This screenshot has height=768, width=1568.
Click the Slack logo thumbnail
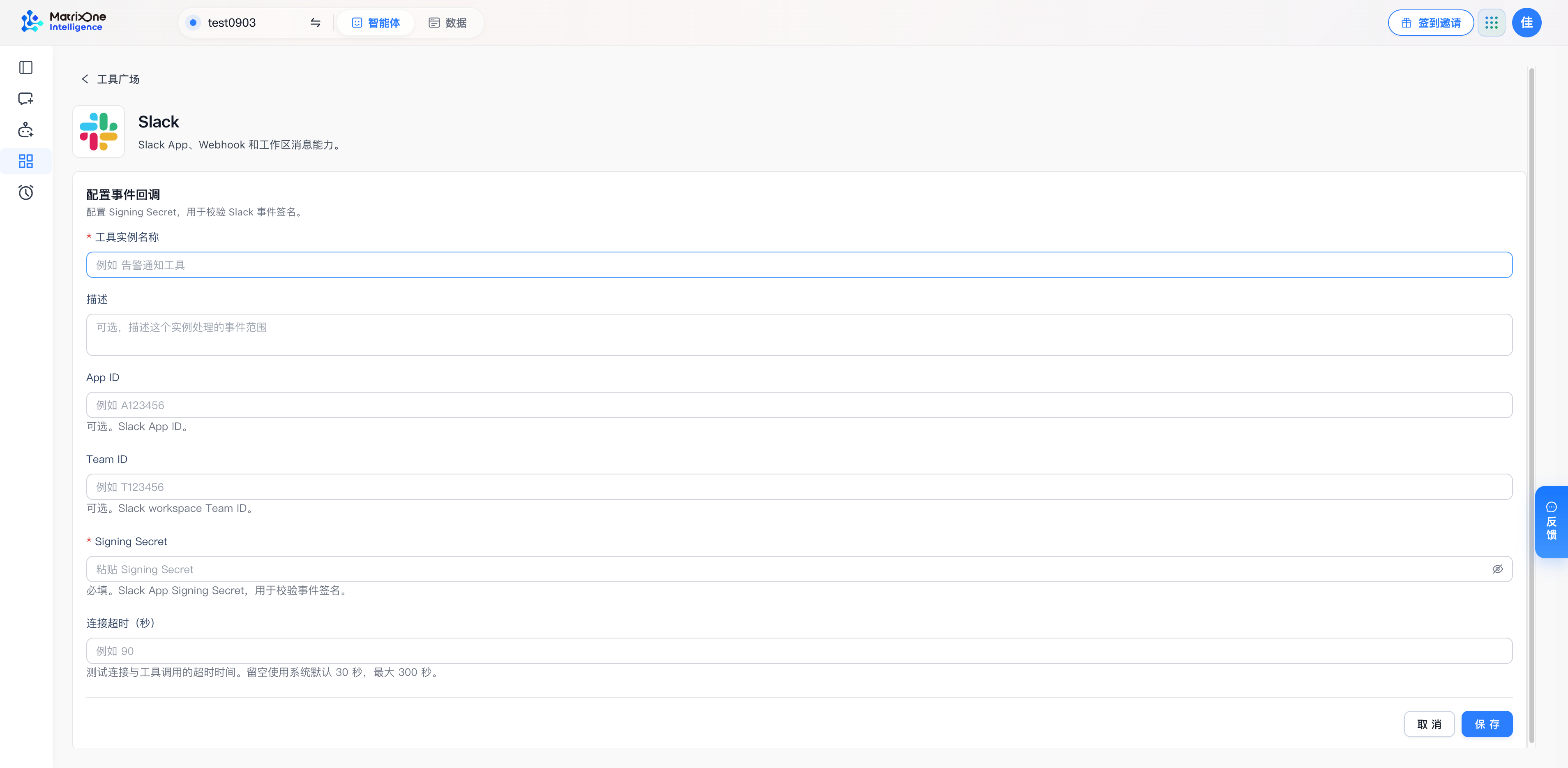tap(99, 132)
